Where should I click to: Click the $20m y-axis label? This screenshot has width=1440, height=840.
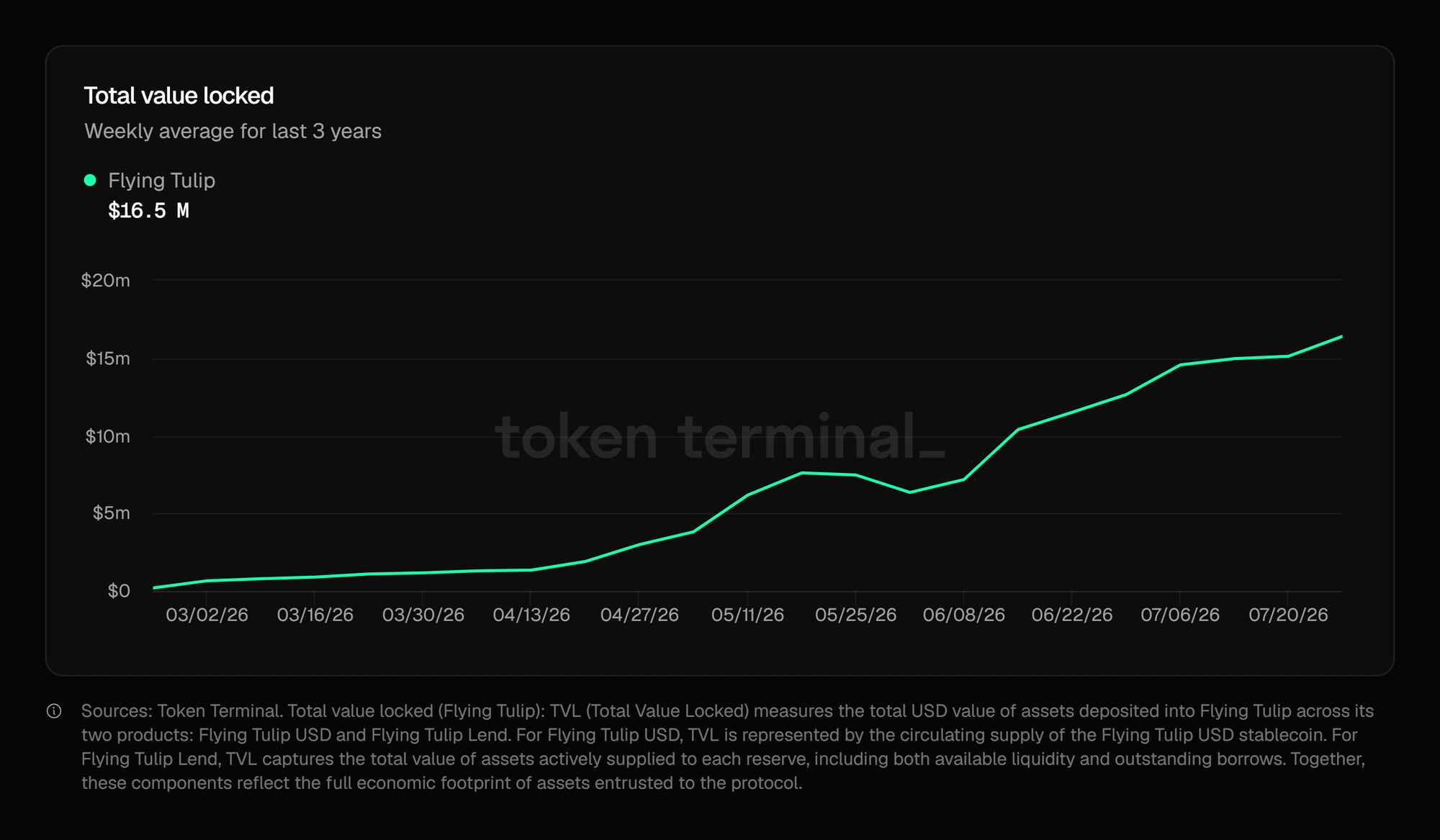106,280
